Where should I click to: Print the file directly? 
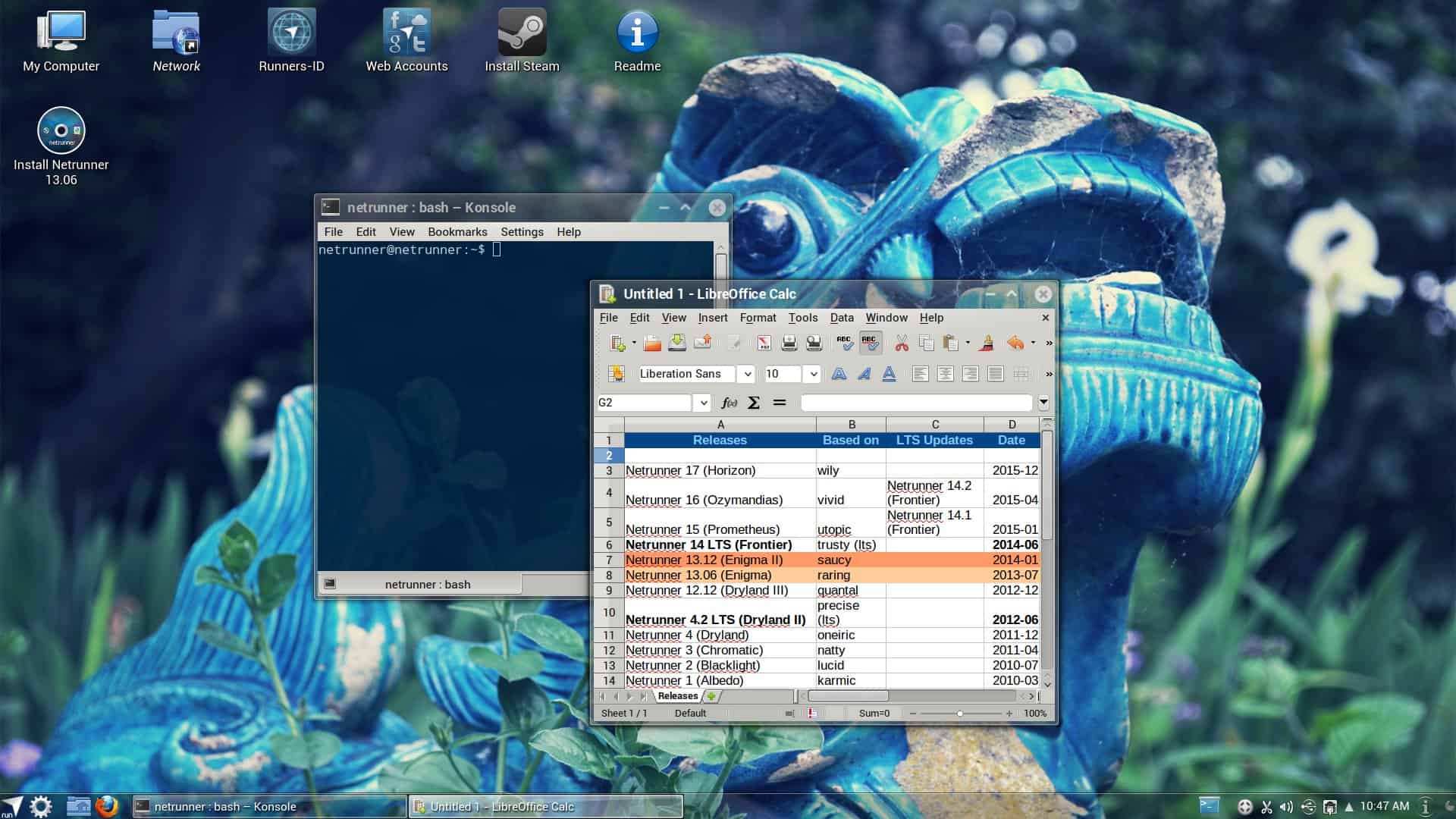[x=789, y=344]
